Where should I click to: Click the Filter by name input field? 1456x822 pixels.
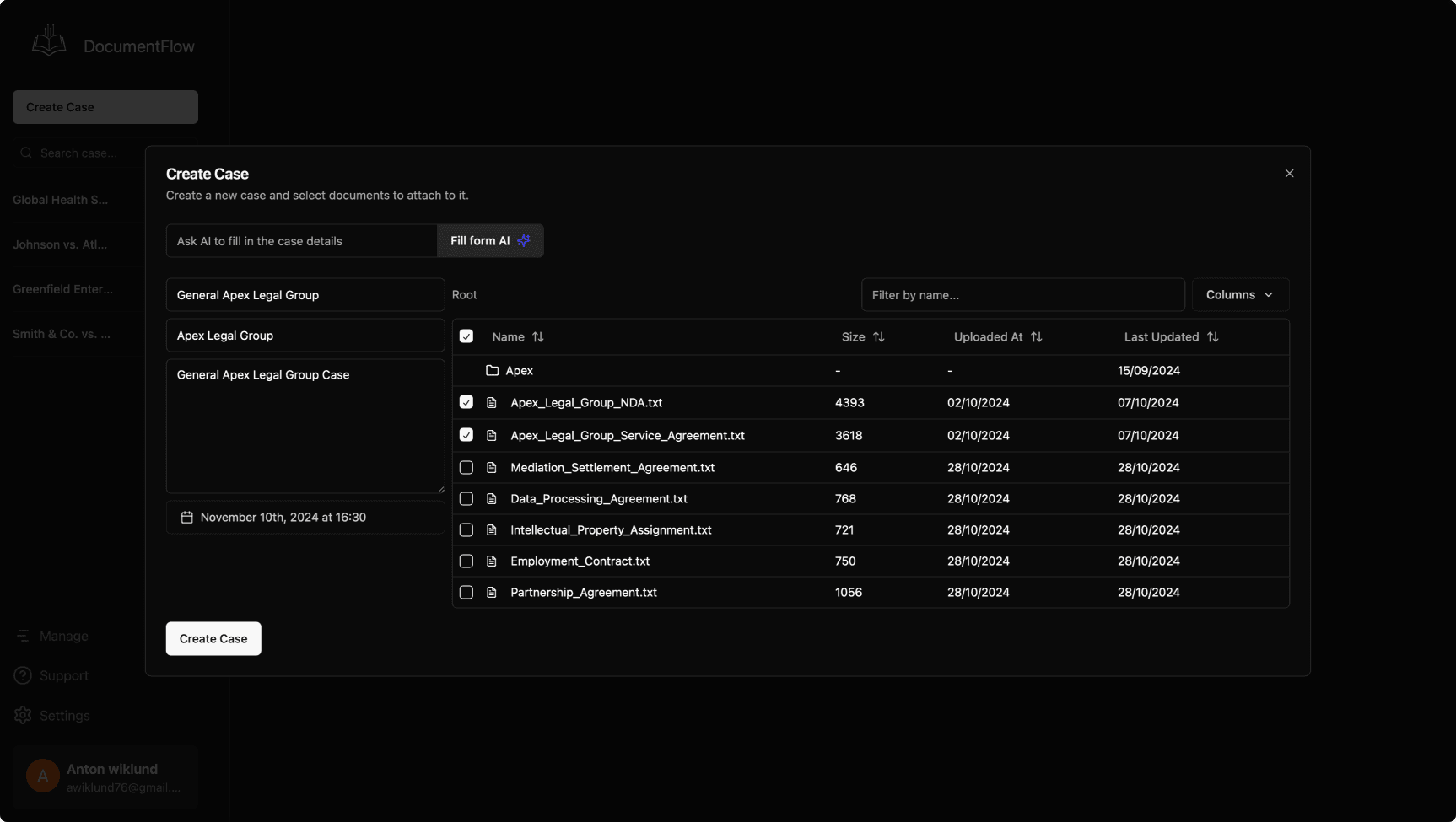[1022, 294]
